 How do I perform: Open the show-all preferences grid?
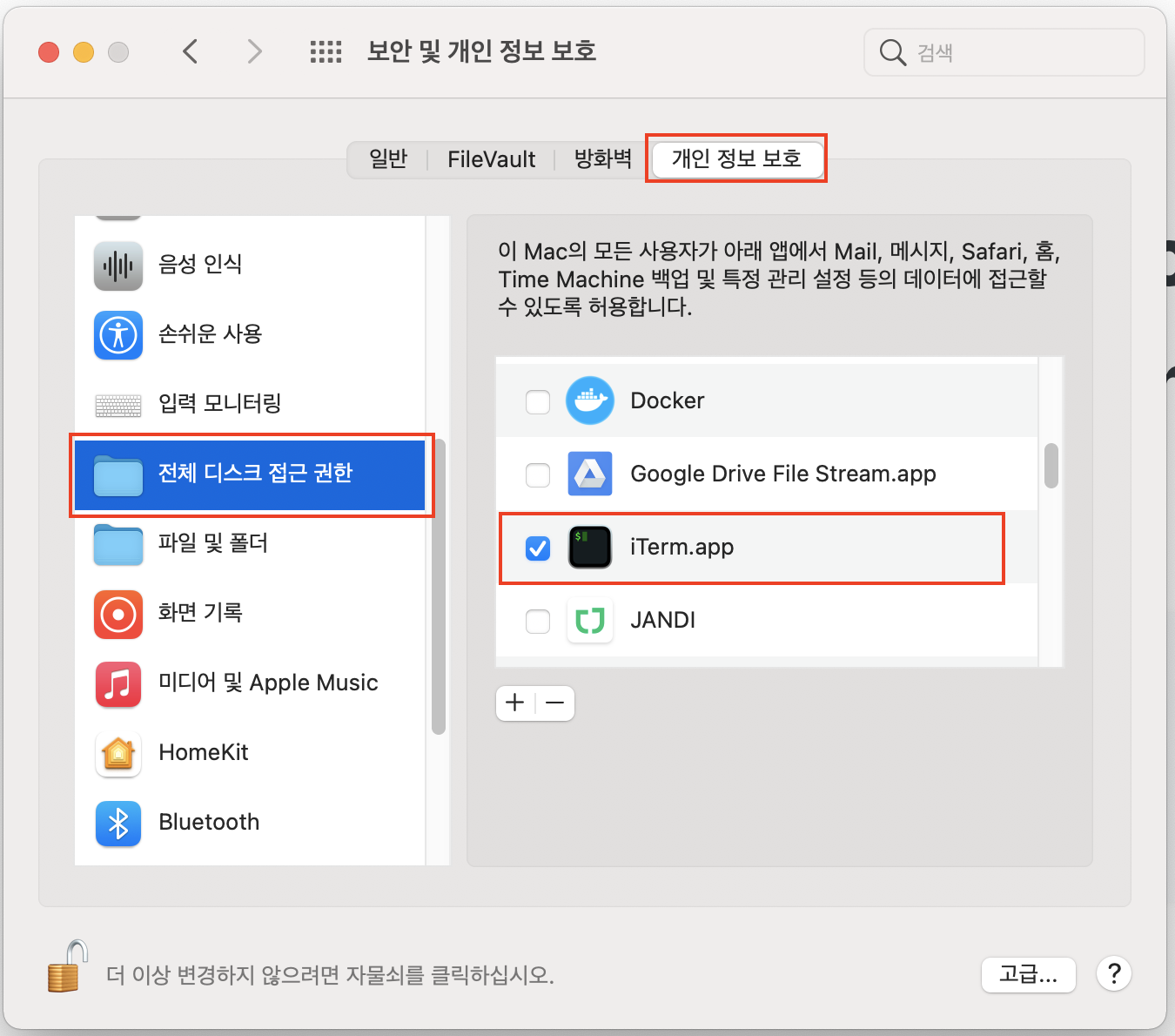click(326, 52)
